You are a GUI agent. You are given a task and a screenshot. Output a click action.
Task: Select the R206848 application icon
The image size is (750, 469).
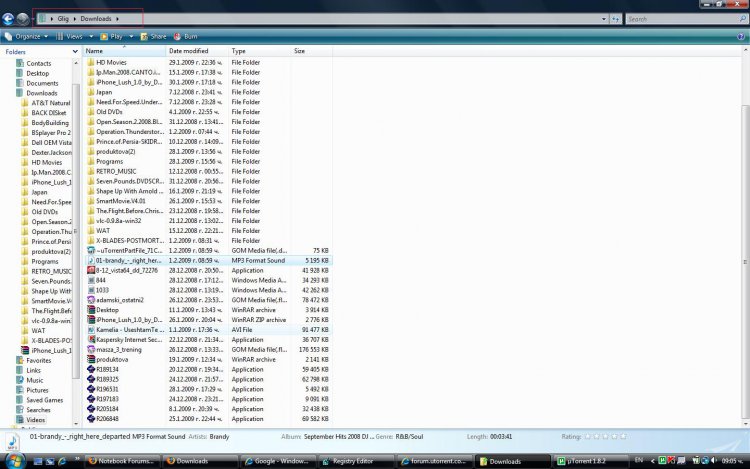tap(90, 419)
